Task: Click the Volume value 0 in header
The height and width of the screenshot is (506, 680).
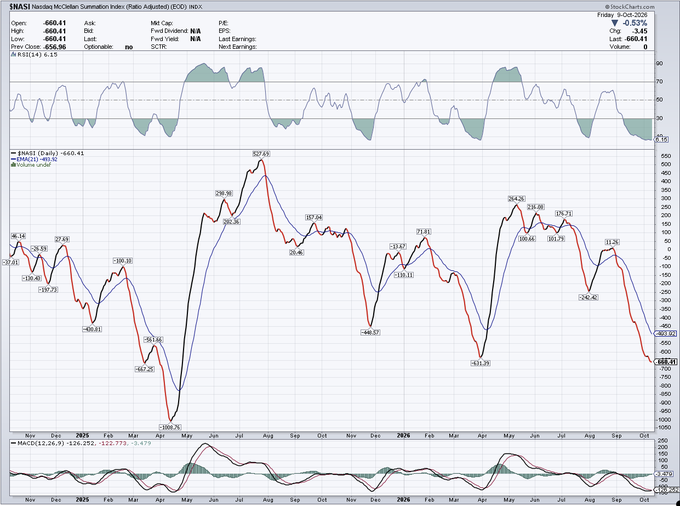Action: click(645, 47)
